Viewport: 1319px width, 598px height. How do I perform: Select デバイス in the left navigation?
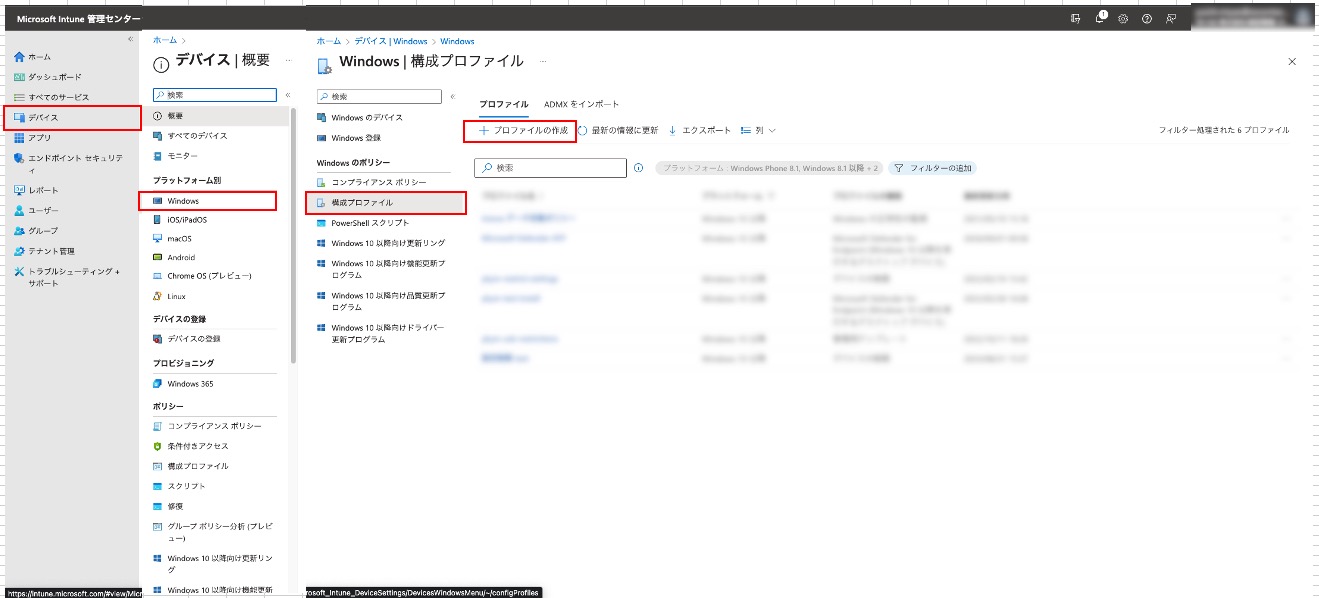click(71, 117)
